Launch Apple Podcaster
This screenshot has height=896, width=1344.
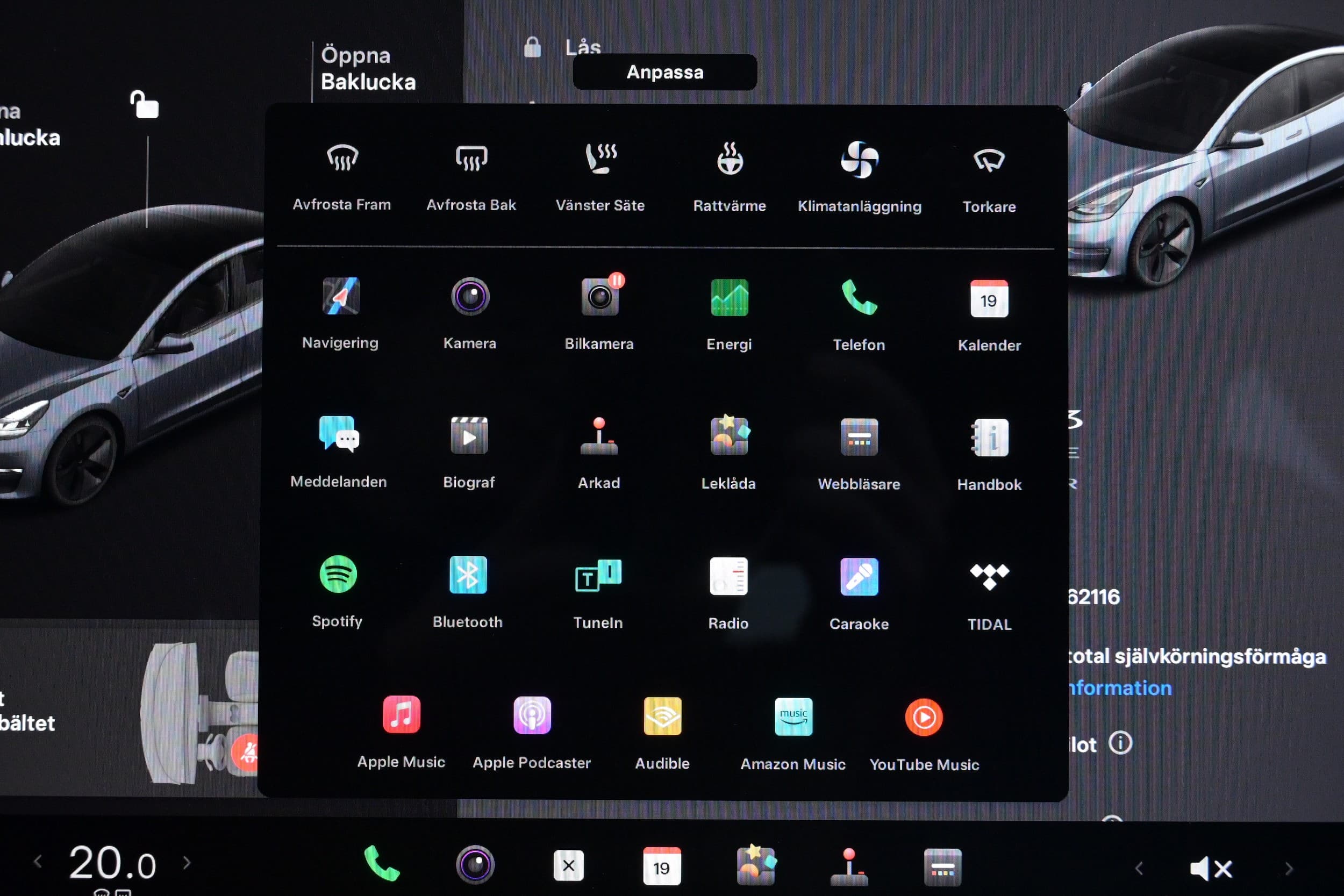tap(532, 734)
